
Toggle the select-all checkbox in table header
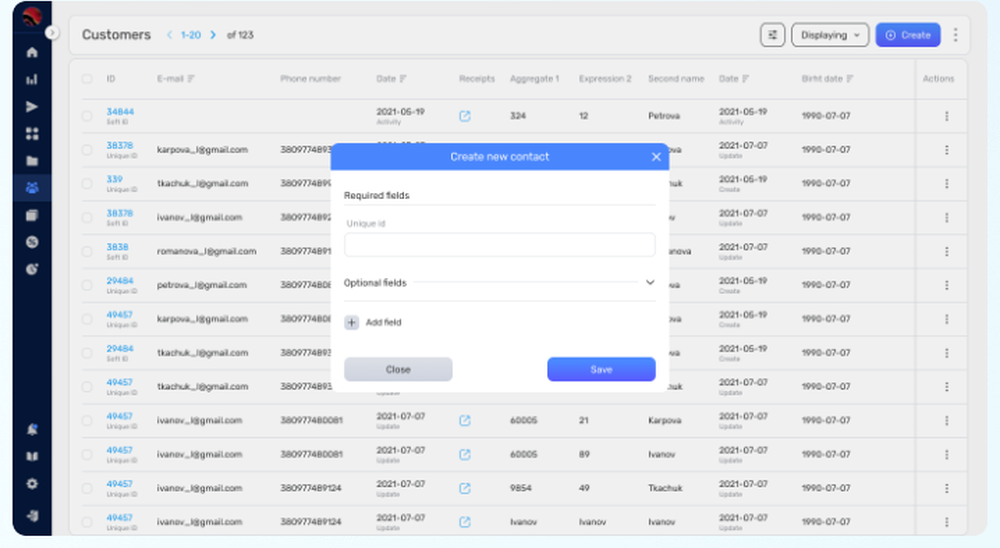(87, 78)
